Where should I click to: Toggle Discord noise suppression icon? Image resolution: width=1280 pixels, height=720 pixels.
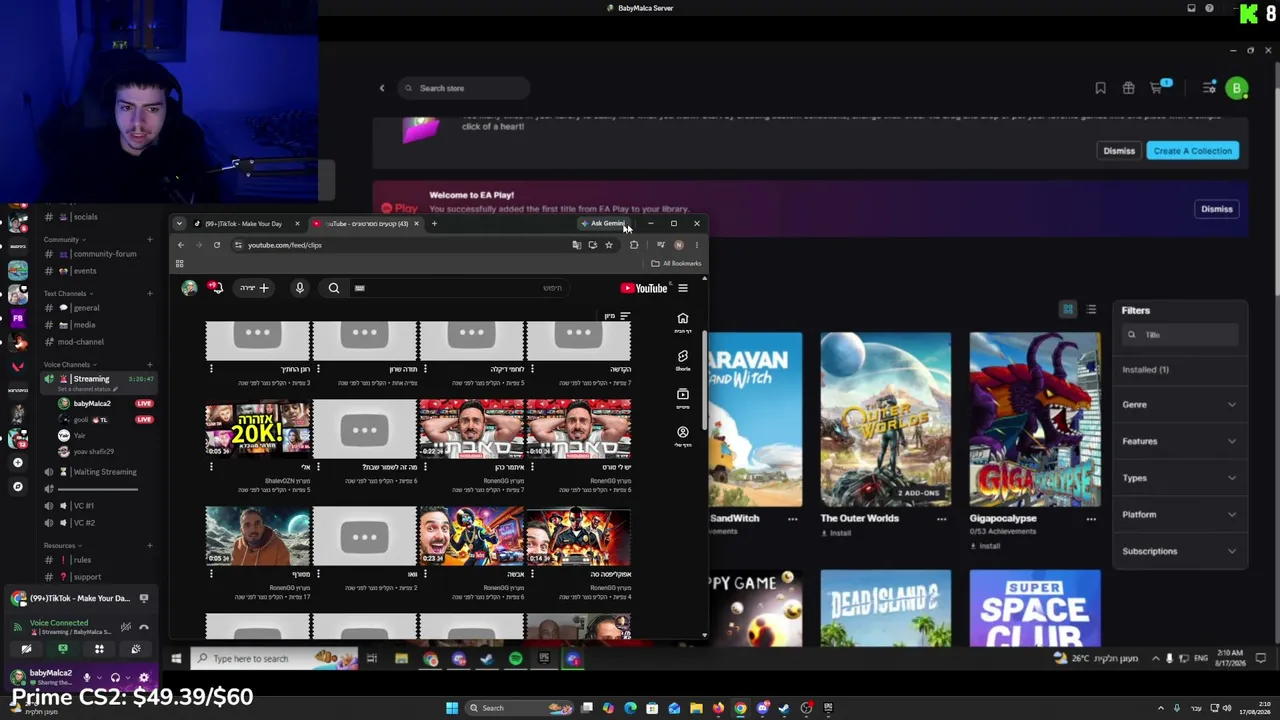pos(126,627)
